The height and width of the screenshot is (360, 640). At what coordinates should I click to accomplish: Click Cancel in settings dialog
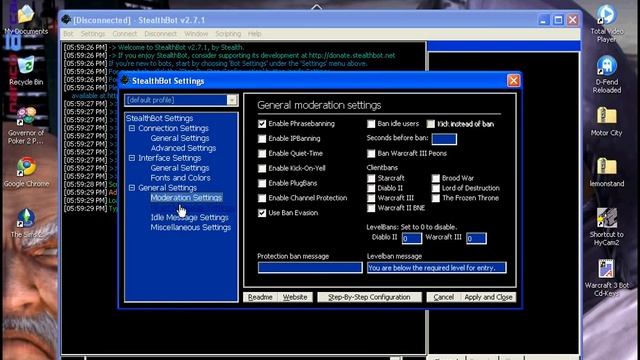[443, 297]
